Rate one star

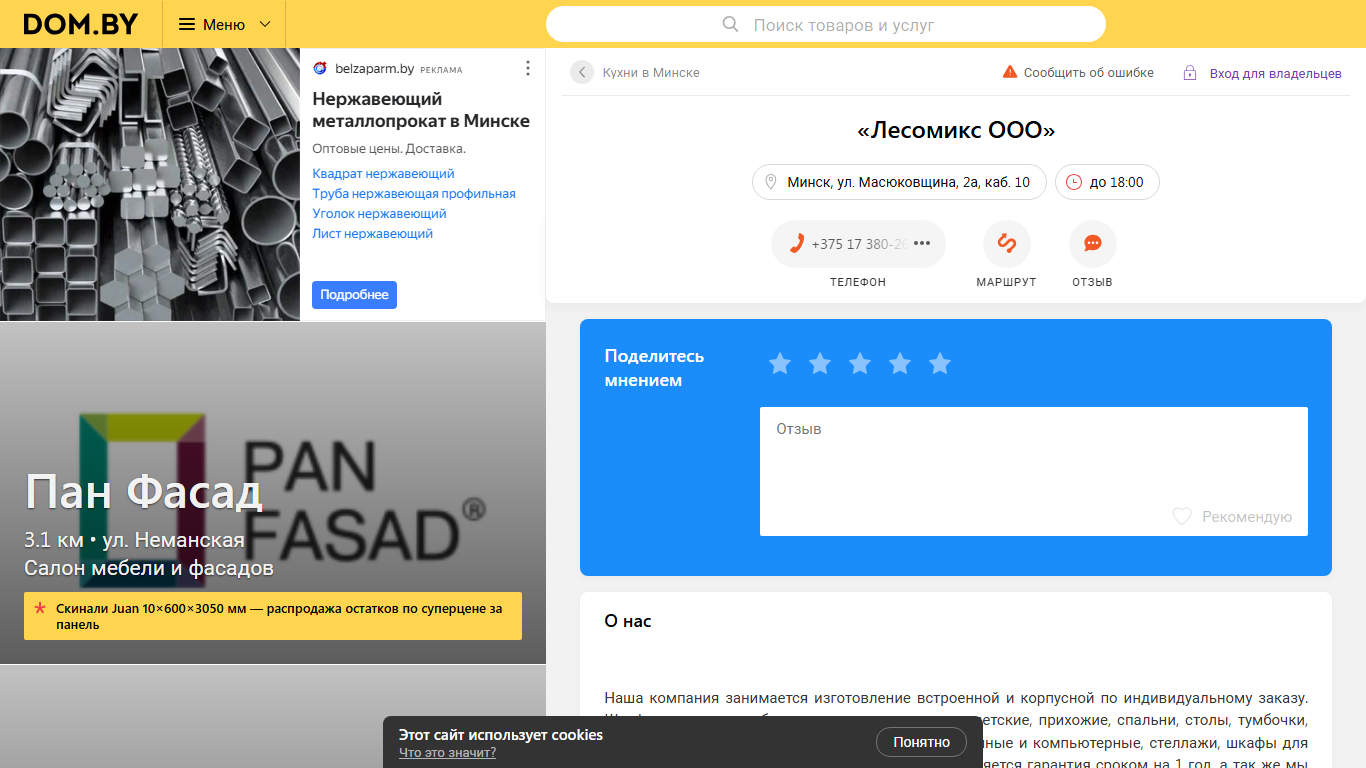click(780, 364)
